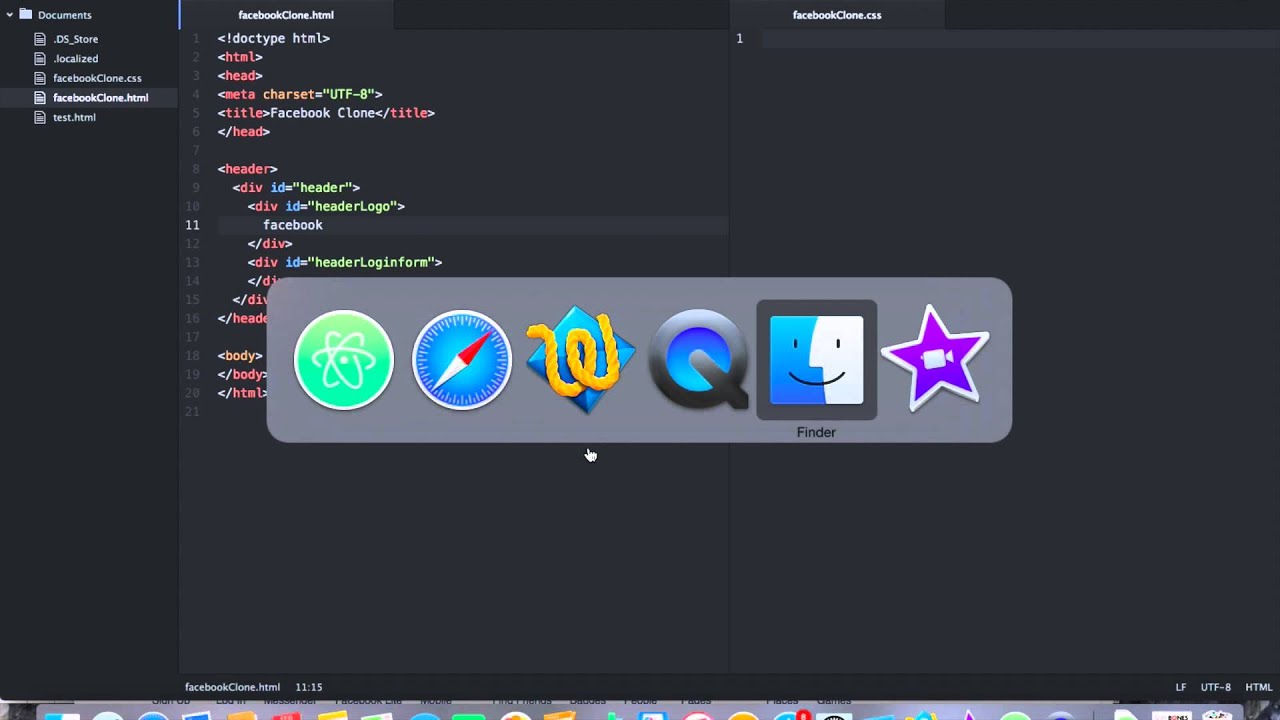
Task: Click the doctype html line of code
Action: tap(274, 38)
